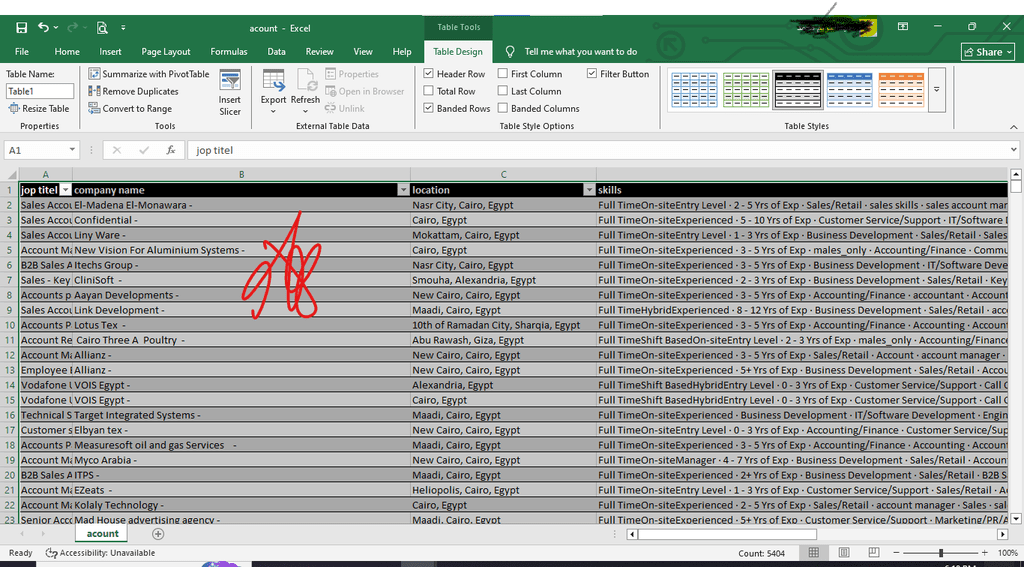Image resolution: width=1024 pixels, height=567 pixels.
Task: Click the Redo arrow icon
Action: (72, 27)
